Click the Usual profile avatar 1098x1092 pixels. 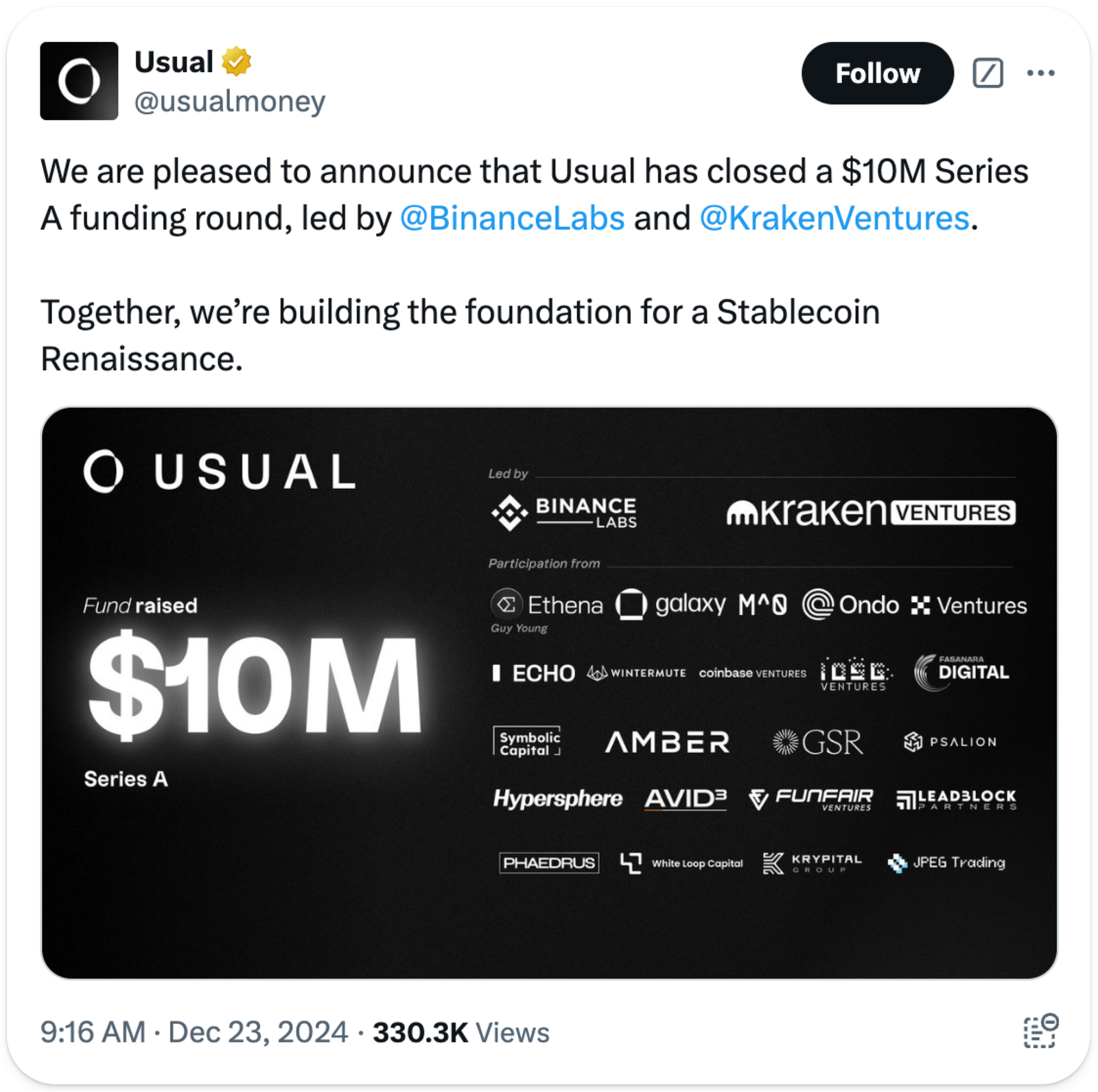79,81
